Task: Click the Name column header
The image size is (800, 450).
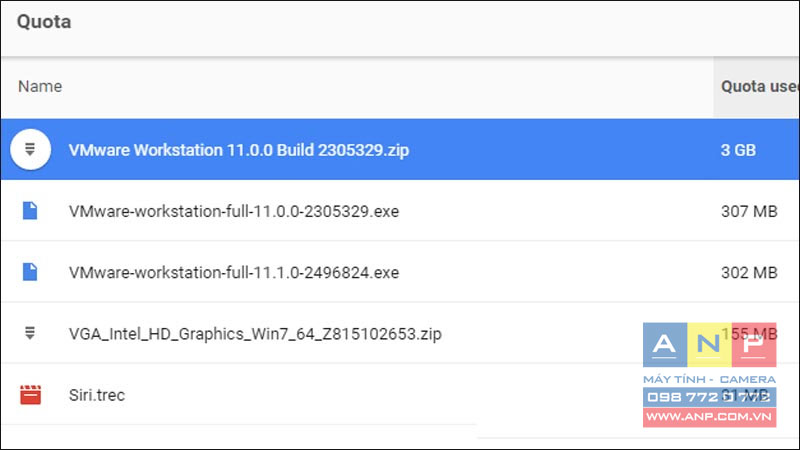Action: [x=40, y=86]
